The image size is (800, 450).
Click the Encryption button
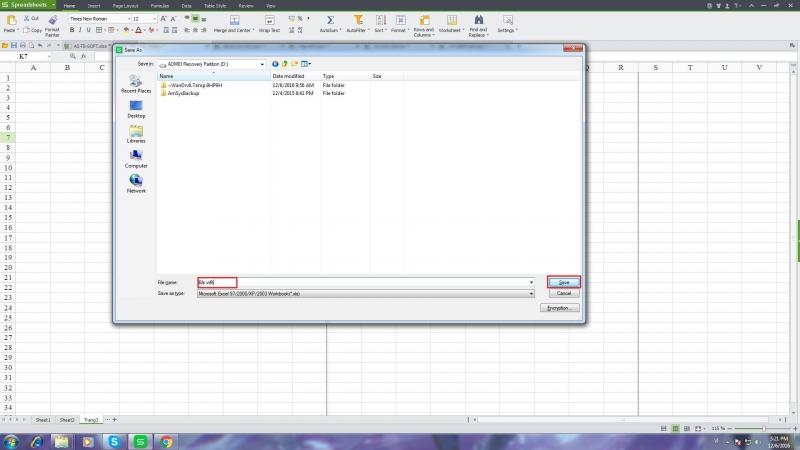(x=559, y=308)
